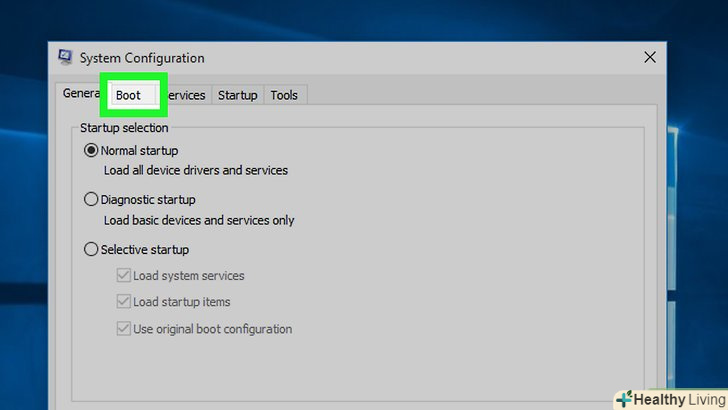Click the System Configuration title bar icon

click(65, 58)
